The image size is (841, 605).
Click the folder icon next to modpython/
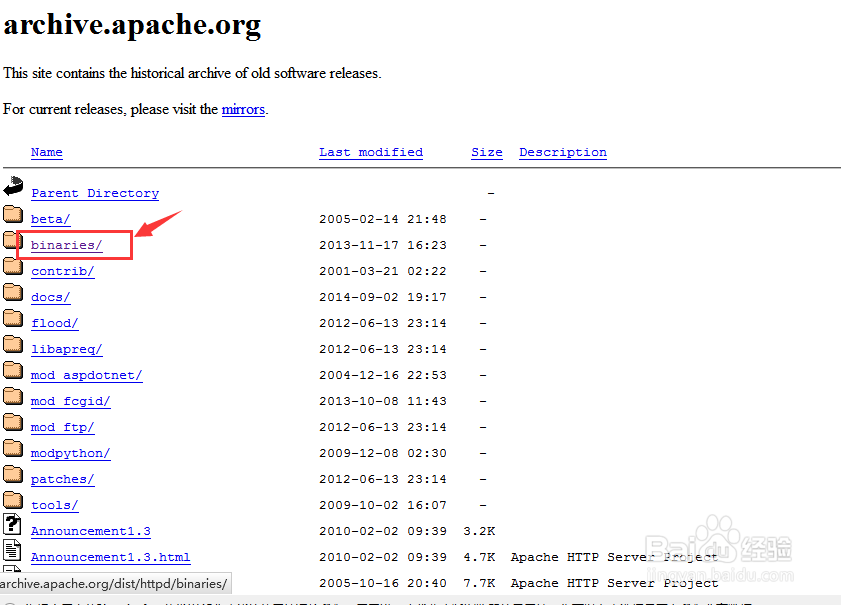click(13, 448)
